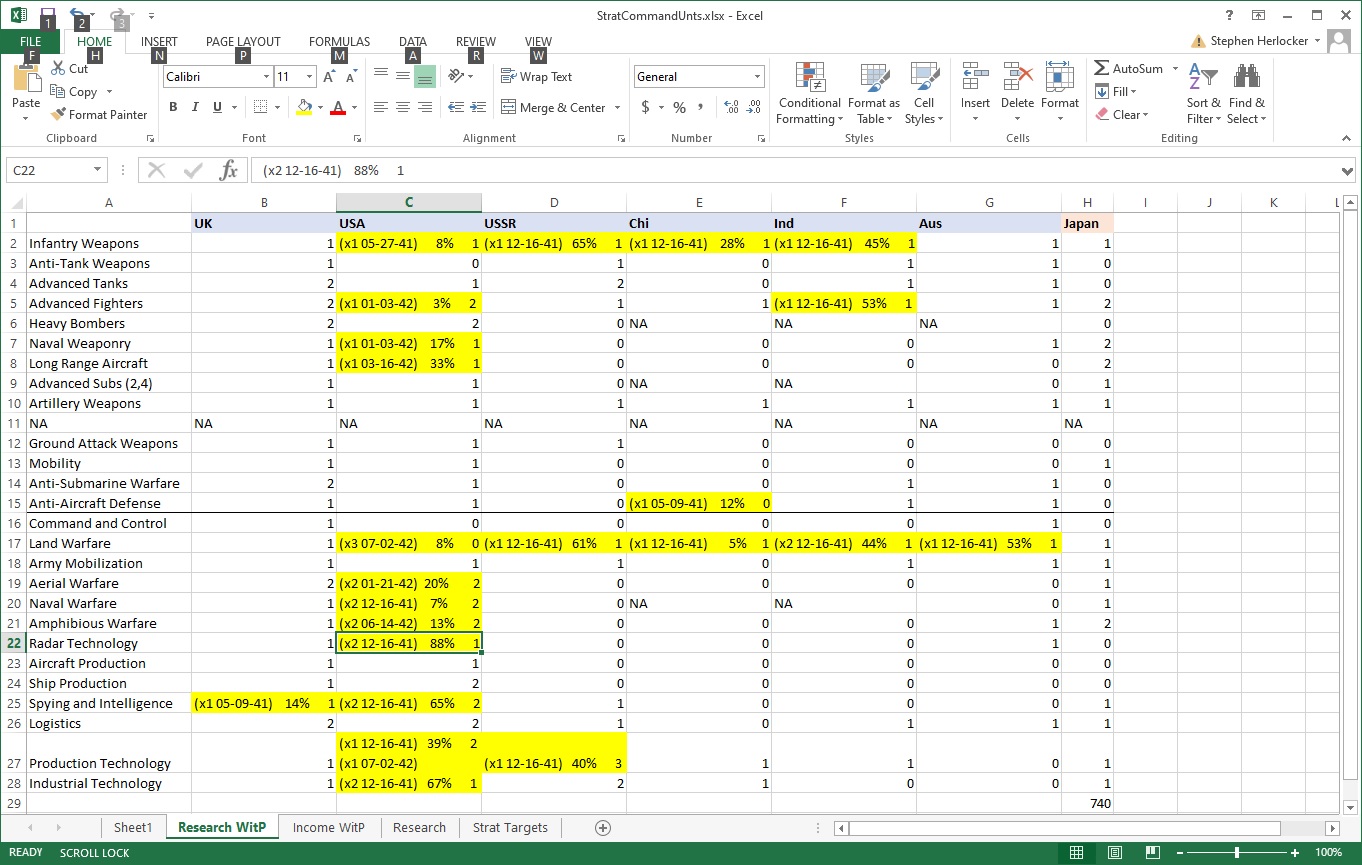
Task: Apply AutoSum to the selection
Action: click(x=1129, y=68)
